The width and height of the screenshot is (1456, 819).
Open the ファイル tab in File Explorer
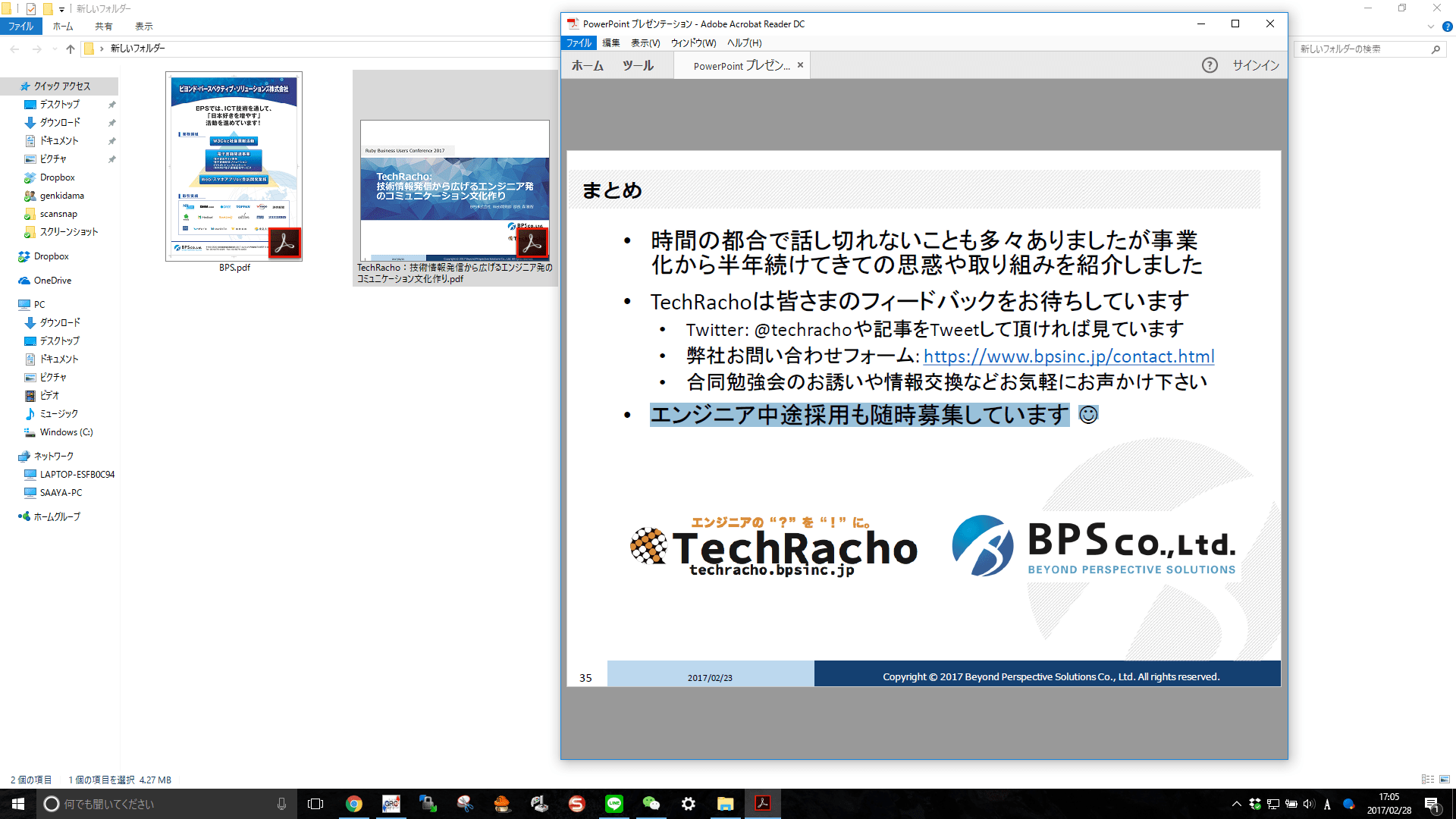tap(20, 27)
